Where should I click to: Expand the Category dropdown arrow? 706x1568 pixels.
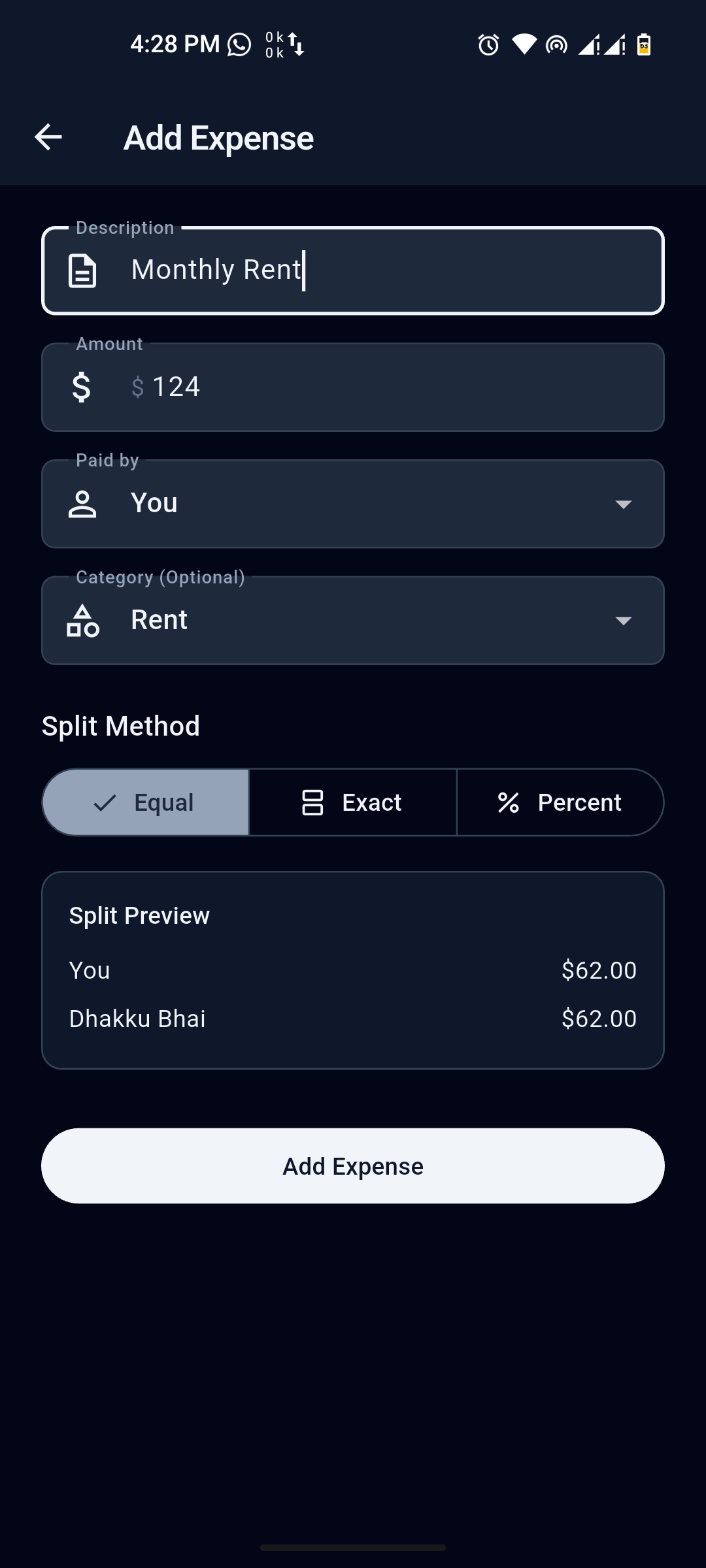(623, 621)
